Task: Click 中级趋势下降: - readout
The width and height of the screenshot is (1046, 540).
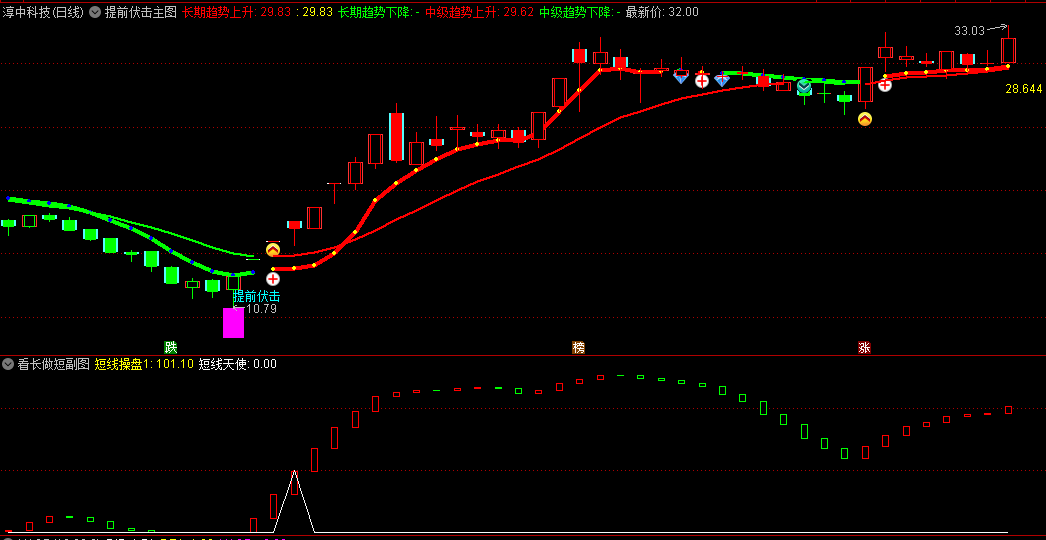Action: point(580,12)
